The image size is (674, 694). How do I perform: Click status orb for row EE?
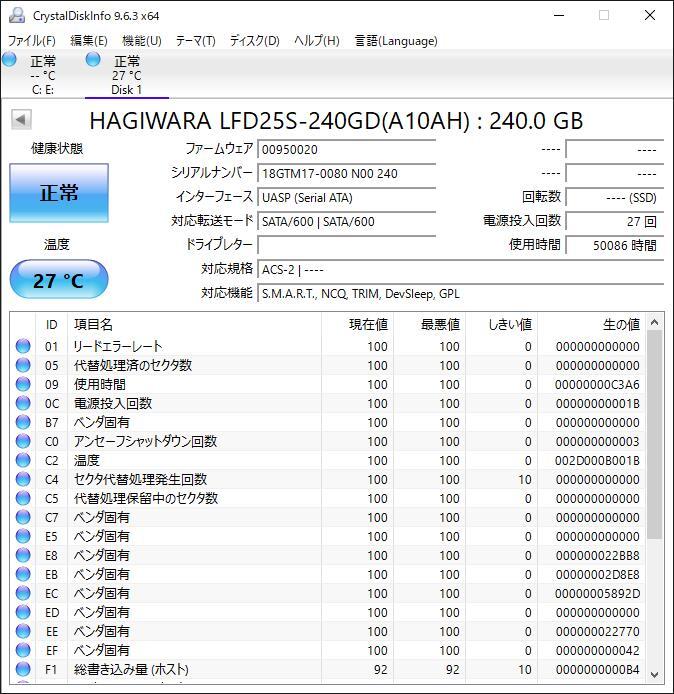[x=23, y=632]
